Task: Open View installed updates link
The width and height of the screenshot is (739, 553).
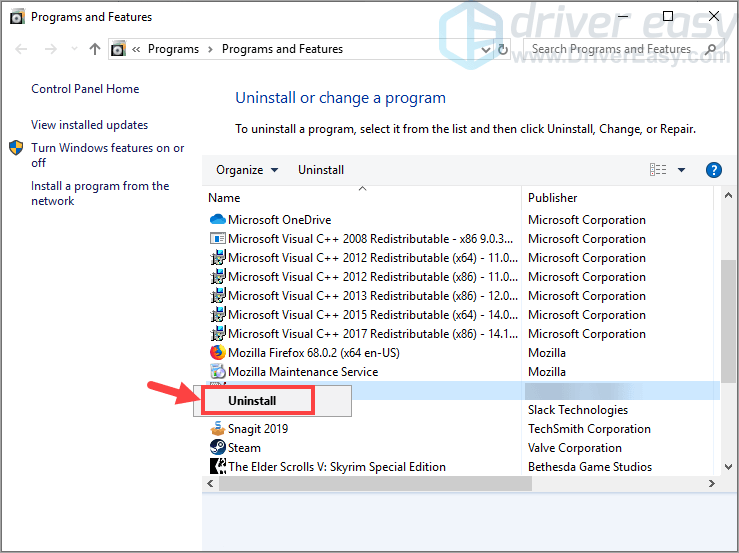Action: [x=90, y=125]
